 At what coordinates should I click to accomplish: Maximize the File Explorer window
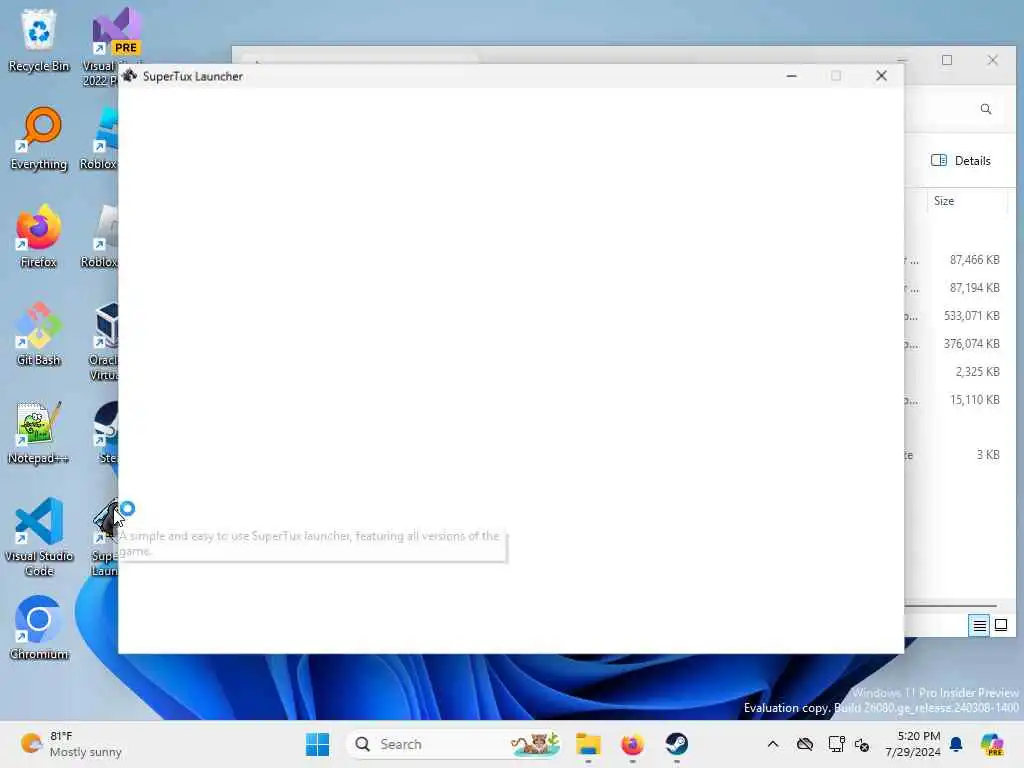pyautogui.click(x=947, y=60)
